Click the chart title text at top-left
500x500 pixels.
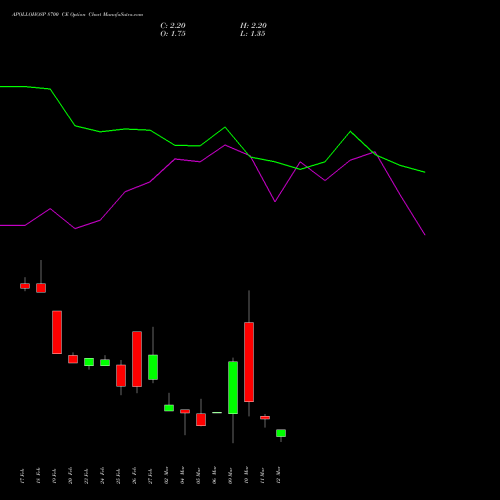point(78,15)
